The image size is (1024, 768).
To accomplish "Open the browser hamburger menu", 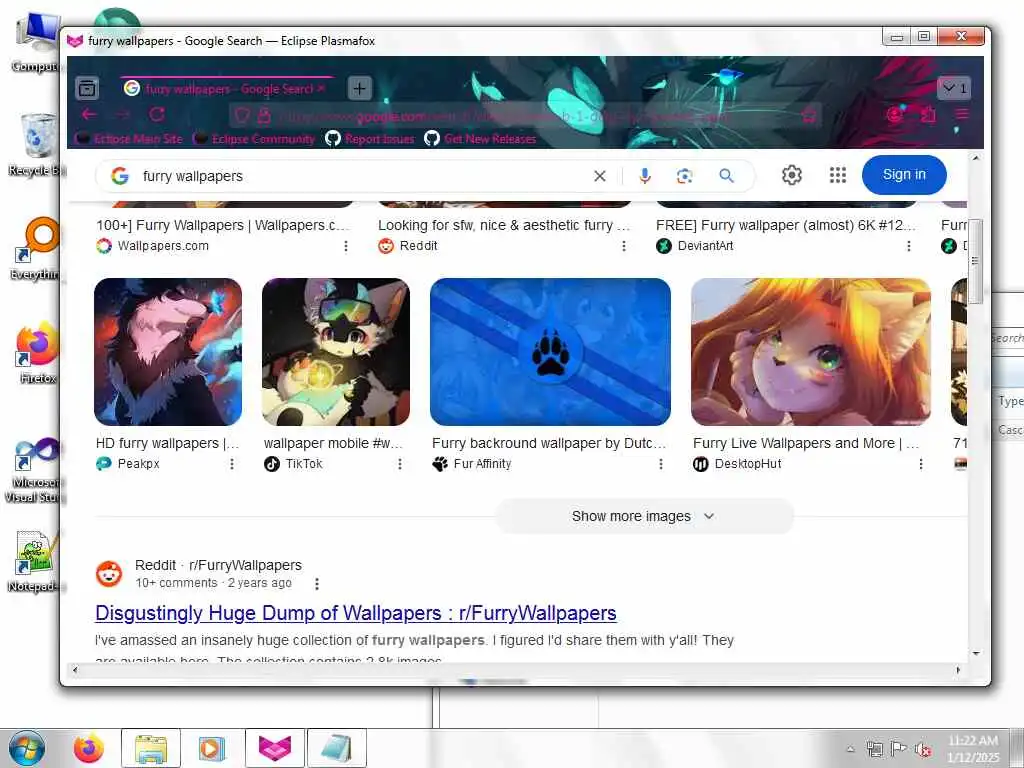I will click(x=962, y=115).
